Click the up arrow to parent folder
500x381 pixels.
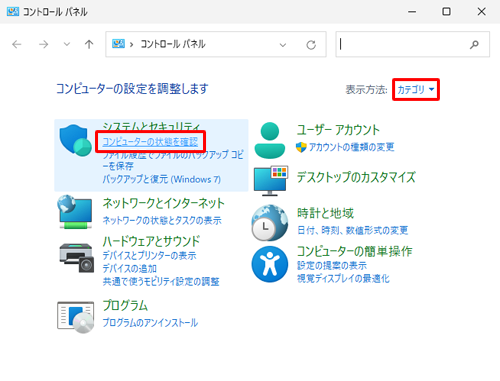point(89,44)
